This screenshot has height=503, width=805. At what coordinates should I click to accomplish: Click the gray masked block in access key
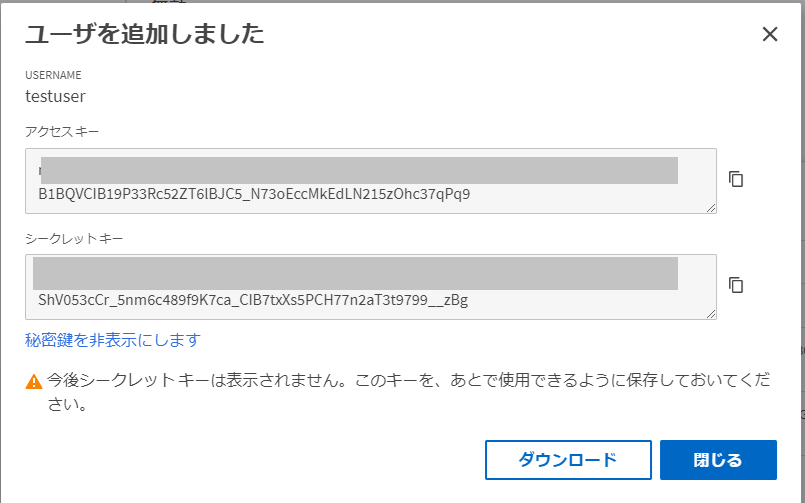tap(359, 170)
